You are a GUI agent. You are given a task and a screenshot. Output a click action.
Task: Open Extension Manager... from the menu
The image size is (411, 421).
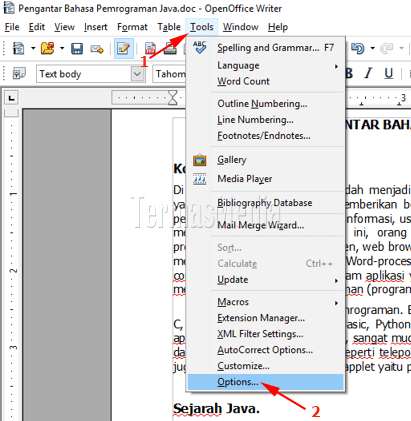[266, 318]
